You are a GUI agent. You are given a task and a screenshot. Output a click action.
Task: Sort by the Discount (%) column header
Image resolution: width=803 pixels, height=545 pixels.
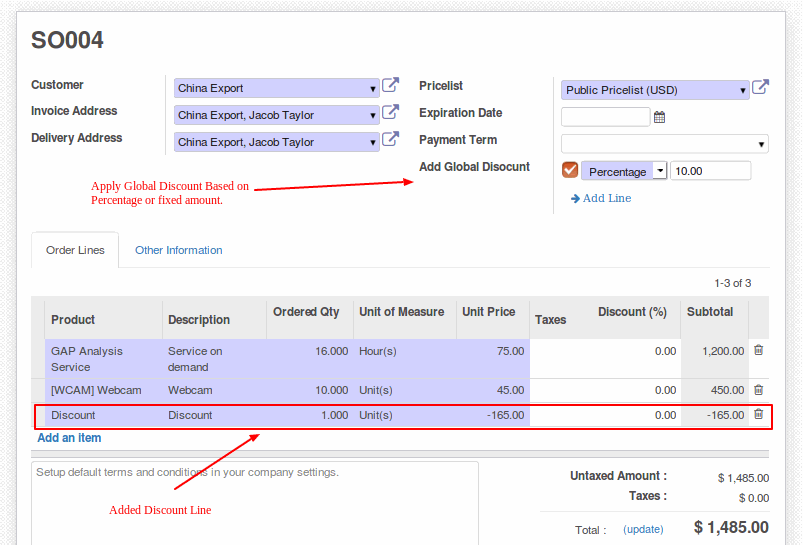632,312
